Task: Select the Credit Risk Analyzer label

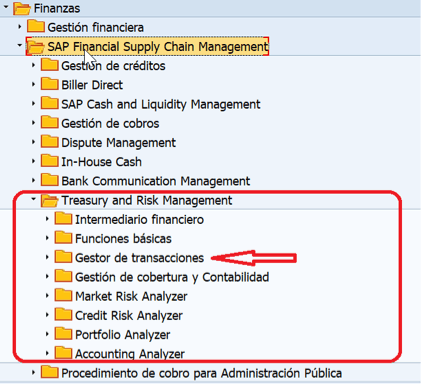Action: click(129, 316)
